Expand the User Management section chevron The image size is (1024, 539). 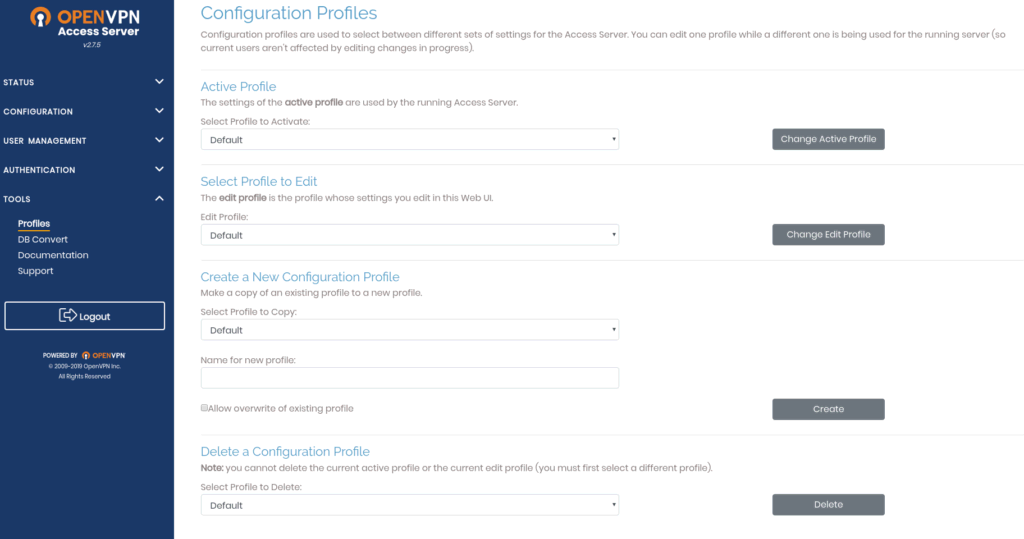(159, 141)
